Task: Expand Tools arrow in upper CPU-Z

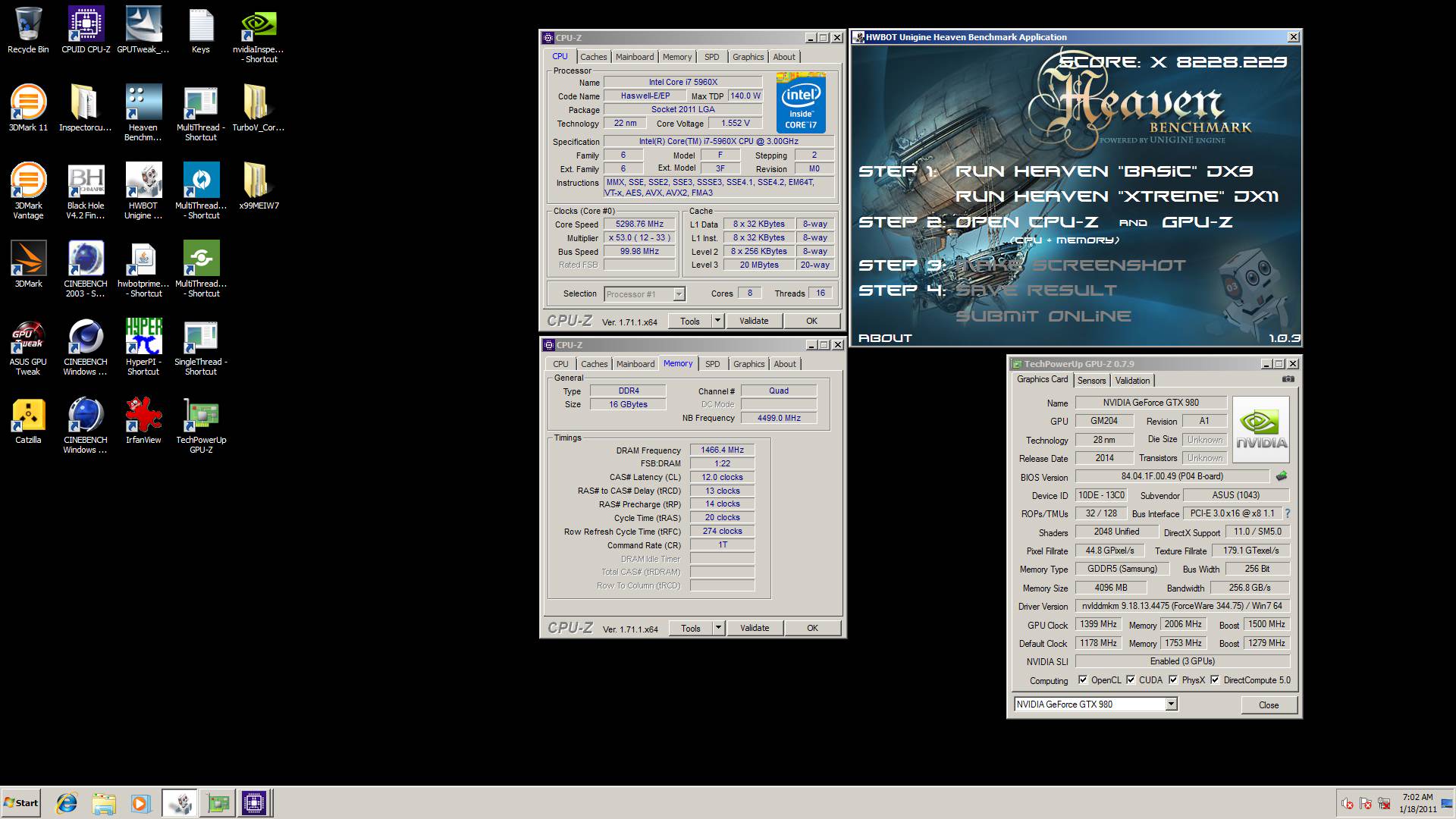Action: pyautogui.click(x=717, y=321)
